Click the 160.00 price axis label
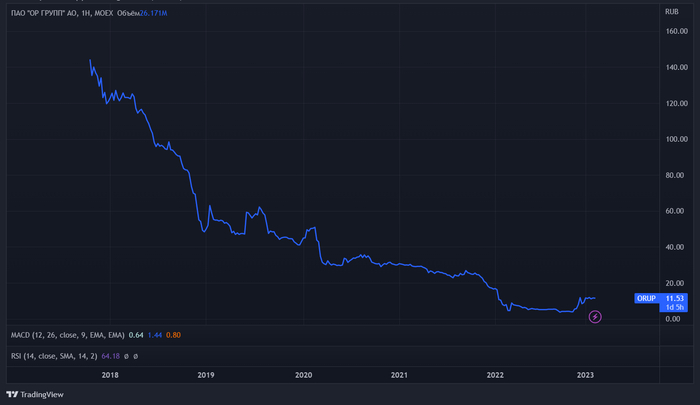Screen dimensions: 700x405 point(676,31)
